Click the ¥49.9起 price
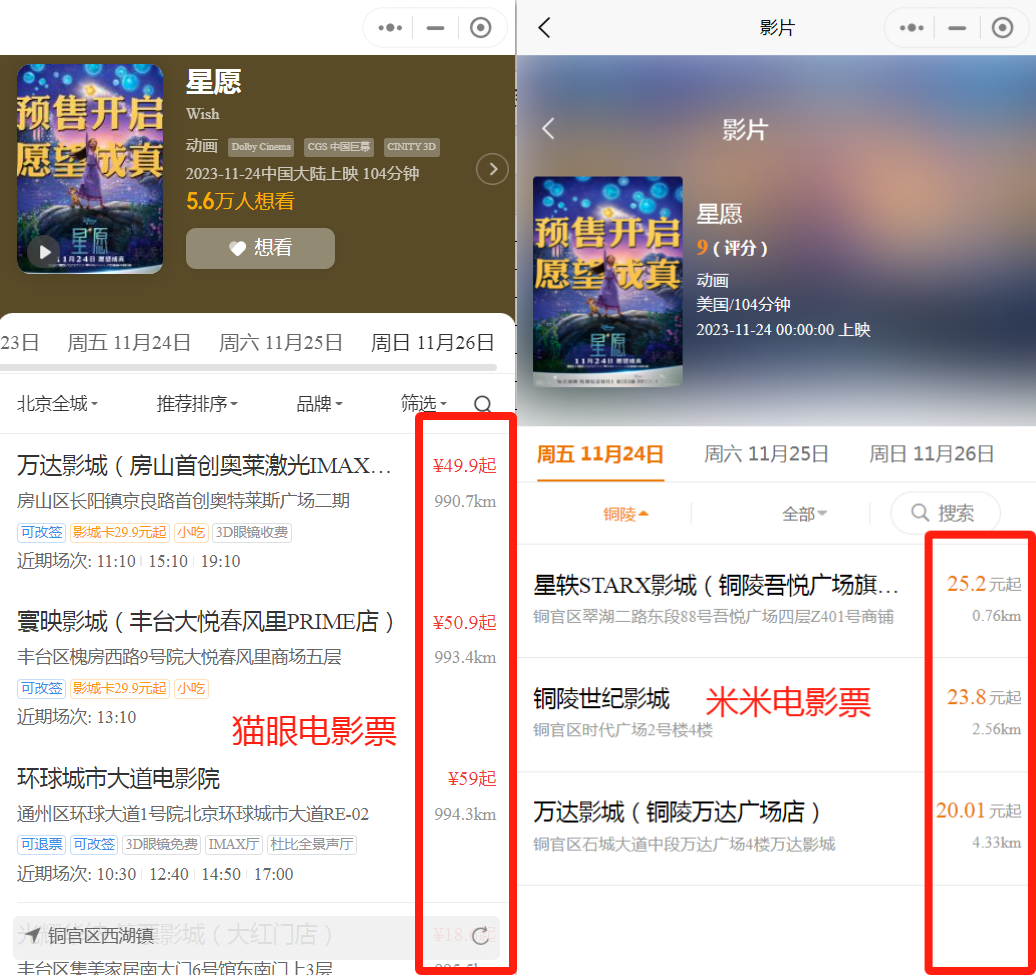Screen dimensions: 1036x975 pyautogui.click(x=464, y=466)
